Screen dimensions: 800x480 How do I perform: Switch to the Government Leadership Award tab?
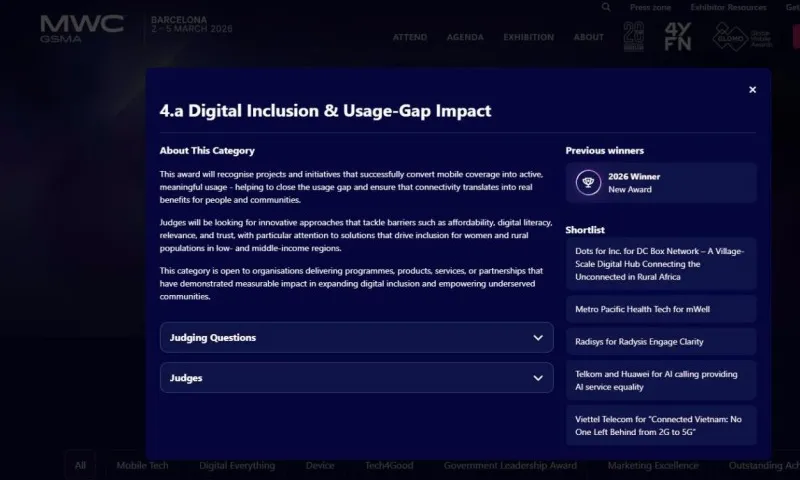tap(510, 466)
